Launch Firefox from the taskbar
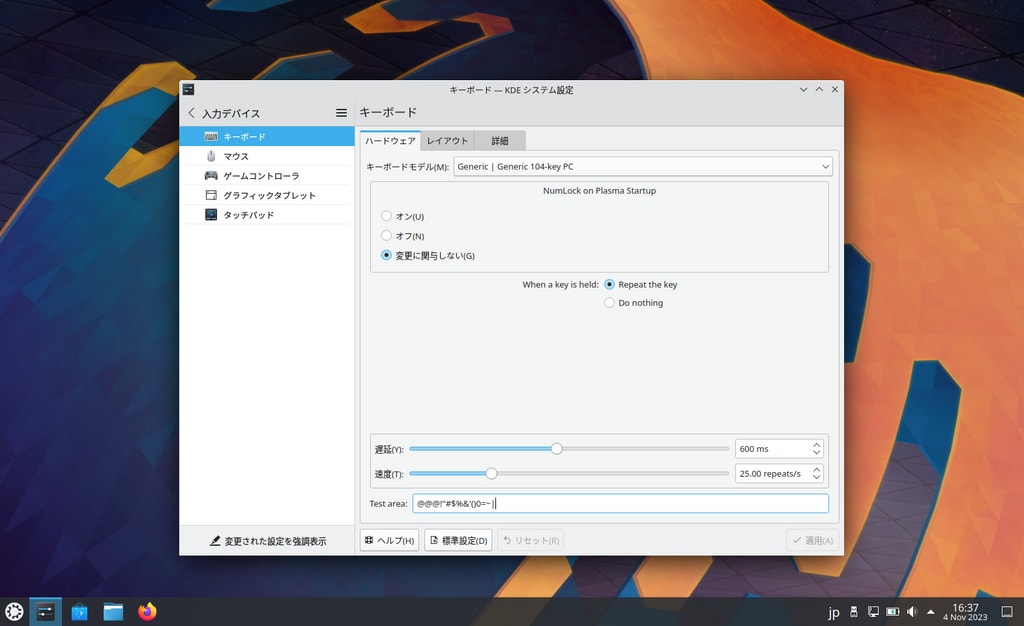 (x=148, y=612)
